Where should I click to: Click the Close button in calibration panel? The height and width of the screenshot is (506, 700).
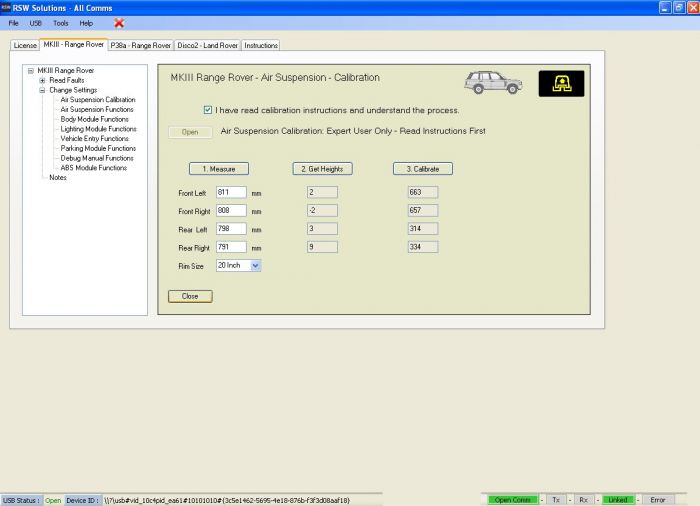click(190, 296)
